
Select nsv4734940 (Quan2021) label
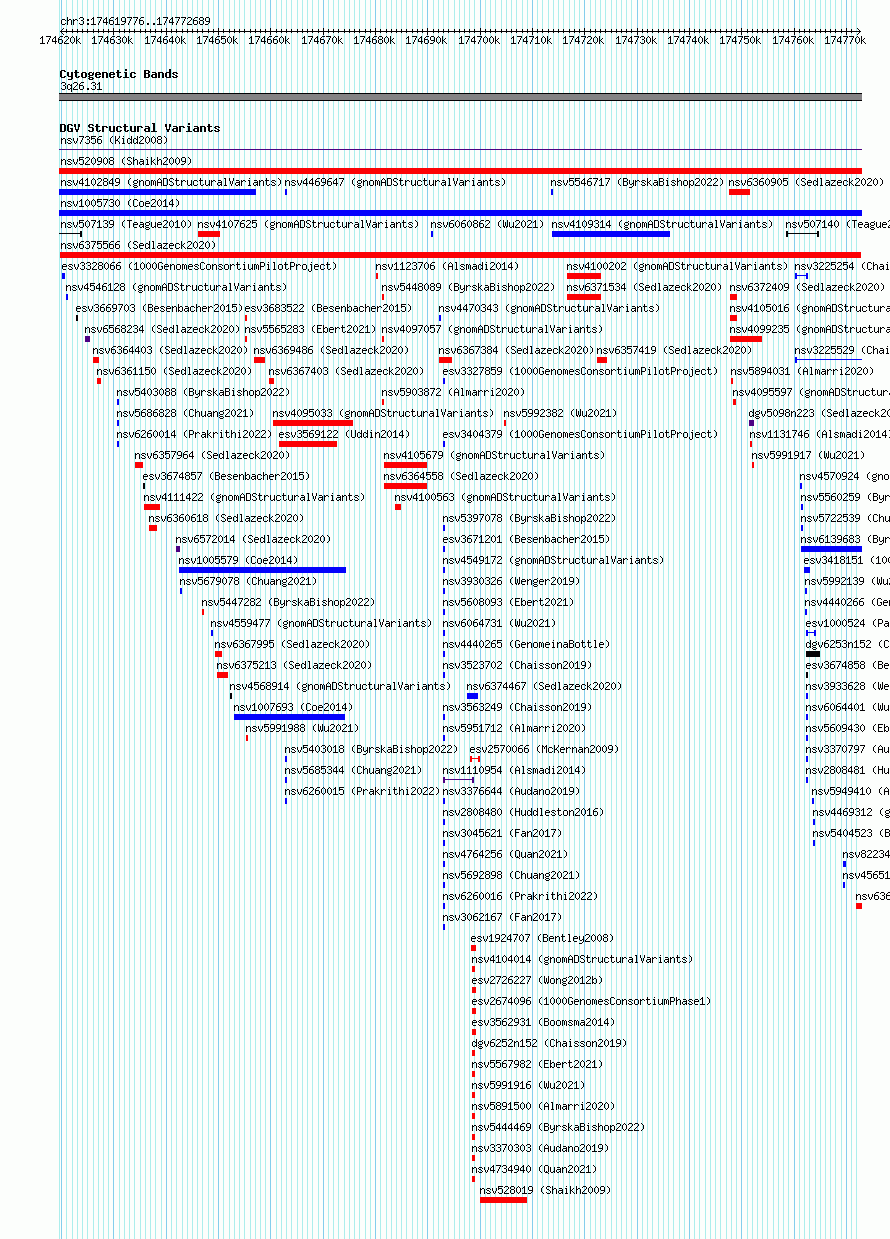pos(535,1169)
